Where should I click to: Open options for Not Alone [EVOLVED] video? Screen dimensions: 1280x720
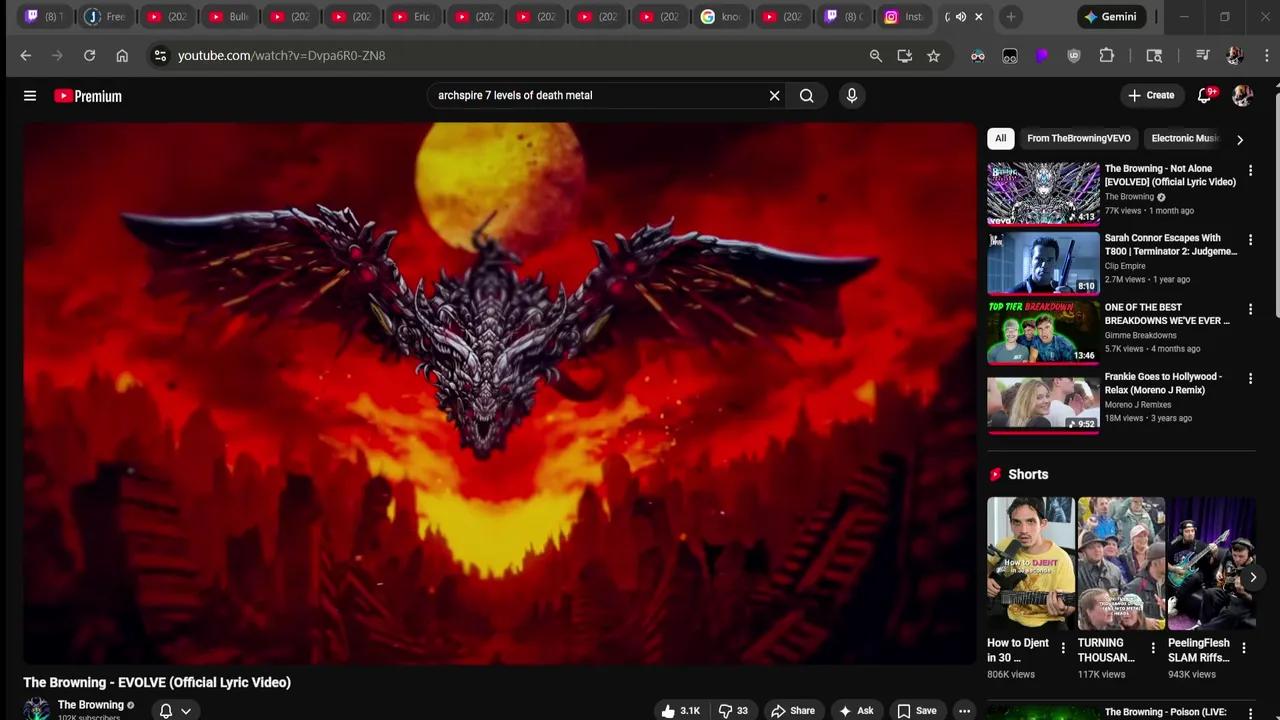click(x=1250, y=171)
